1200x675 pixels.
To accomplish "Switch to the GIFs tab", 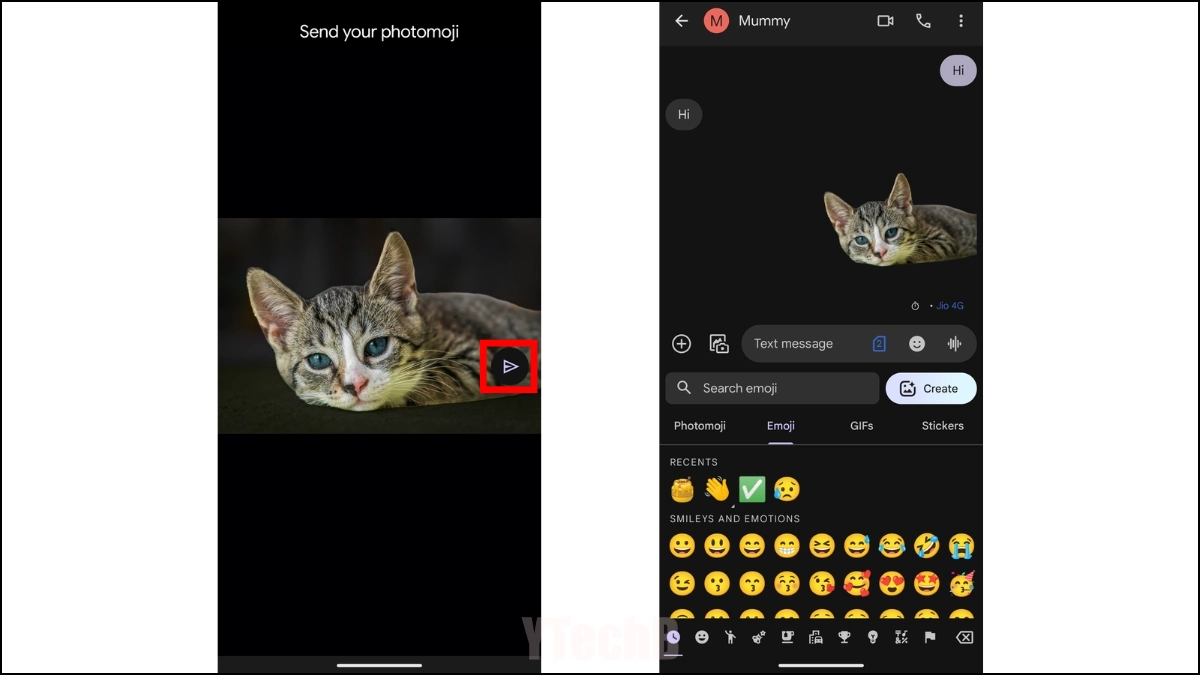I will pyautogui.click(x=862, y=426).
